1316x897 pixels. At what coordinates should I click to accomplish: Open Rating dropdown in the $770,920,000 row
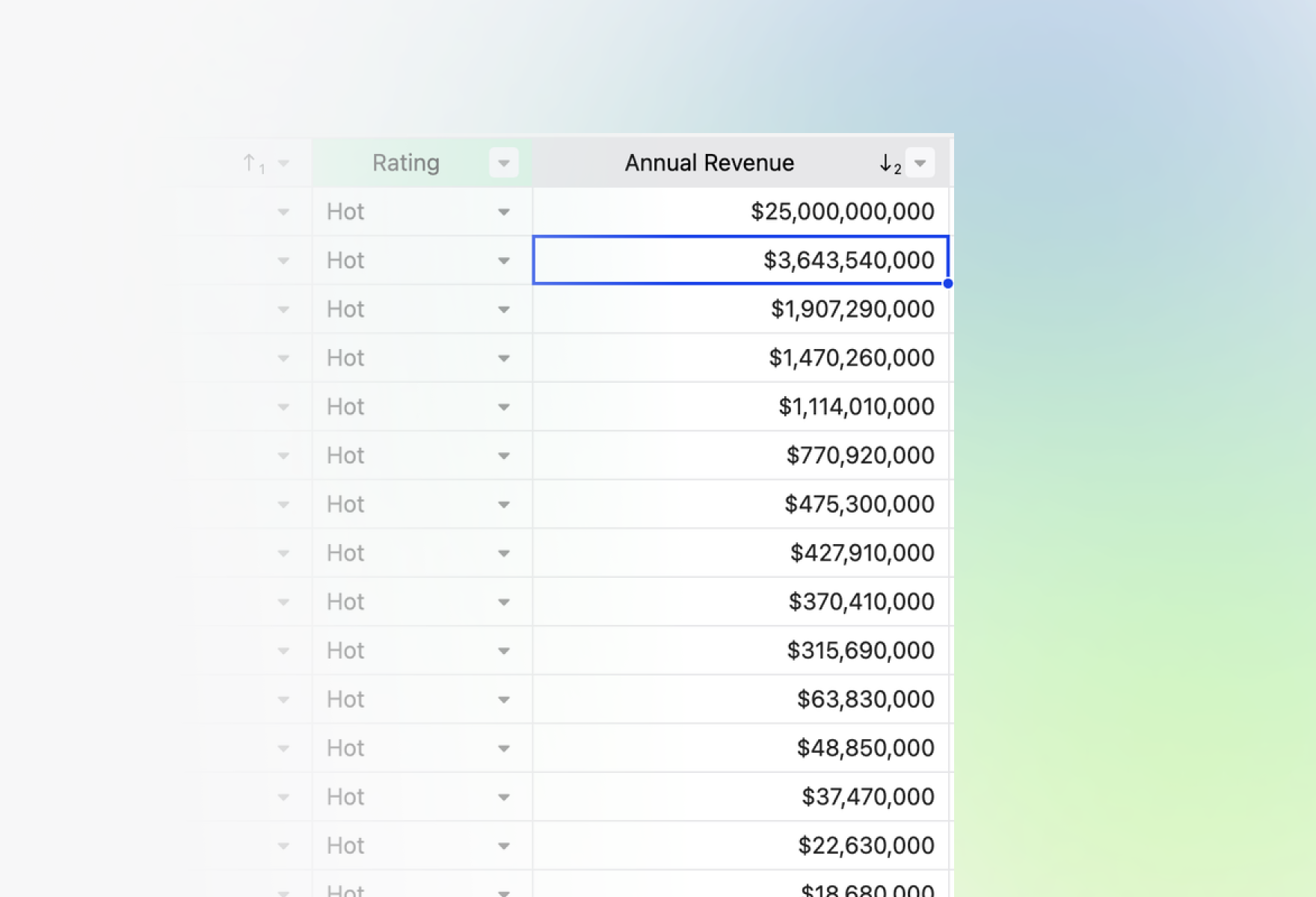coord(504,456)
